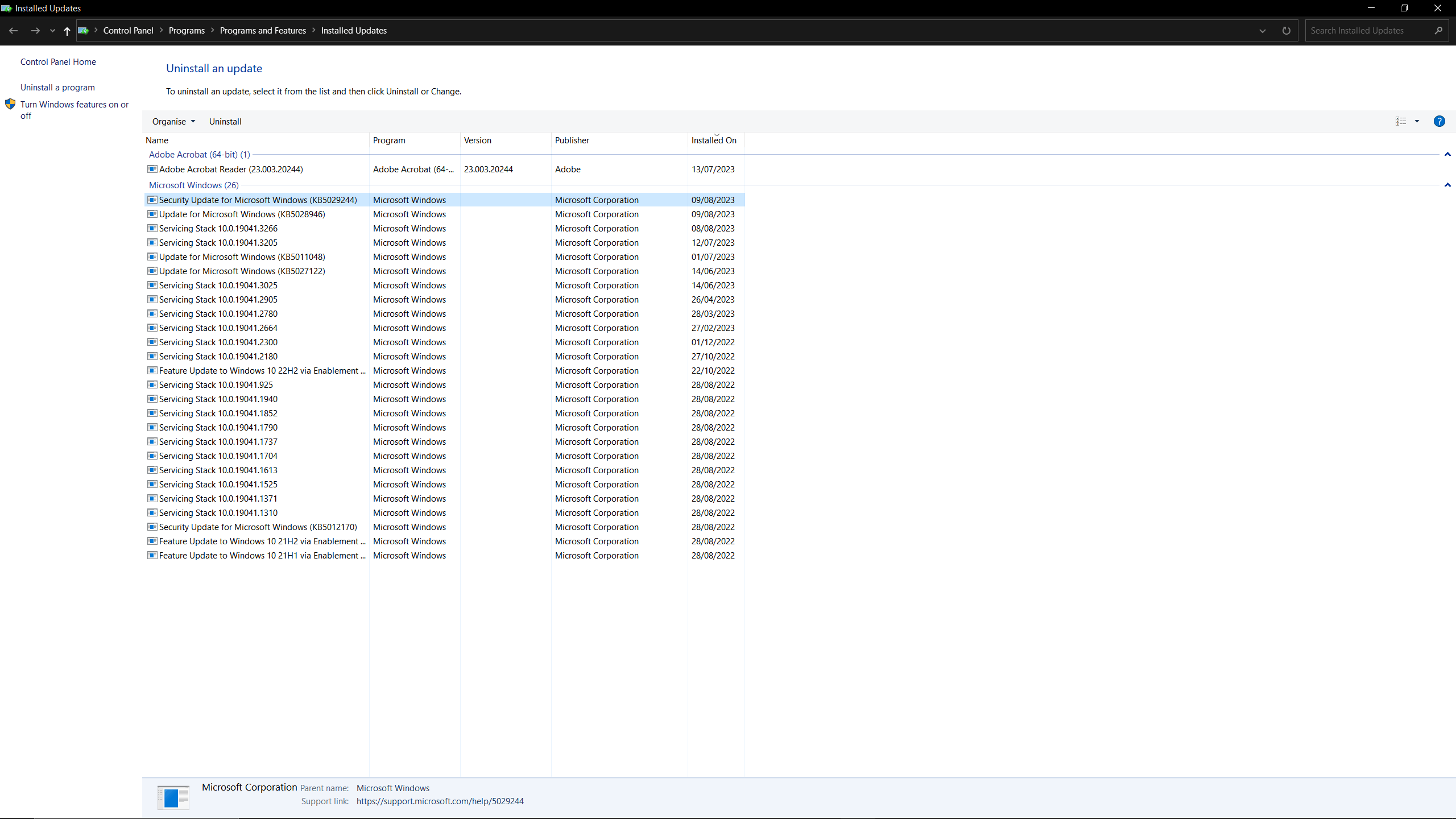Go back using the back arrow

point(14,31)
